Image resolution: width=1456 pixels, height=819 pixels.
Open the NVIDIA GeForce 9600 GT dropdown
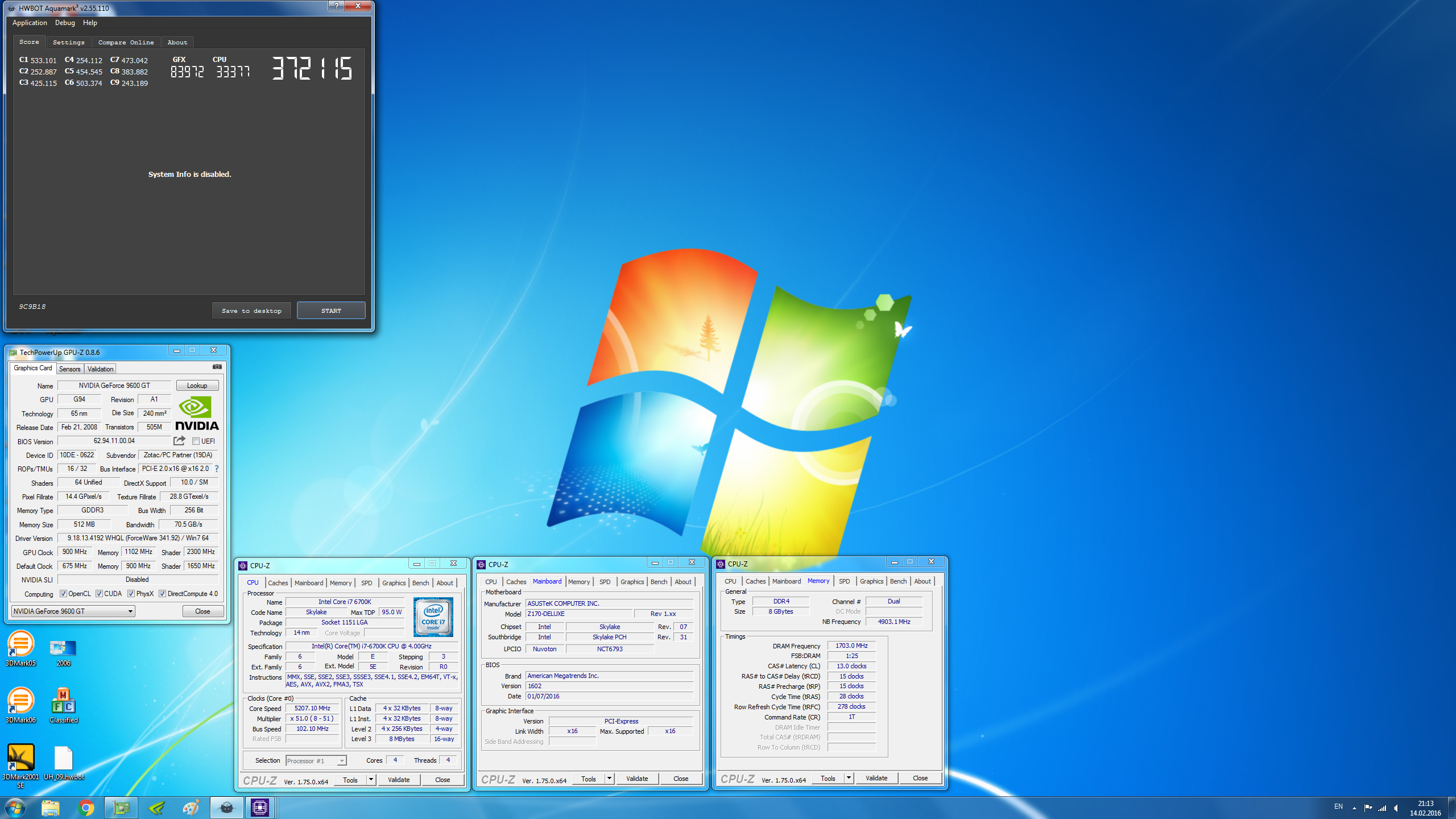pyautogui.click(x=73, y=611)
